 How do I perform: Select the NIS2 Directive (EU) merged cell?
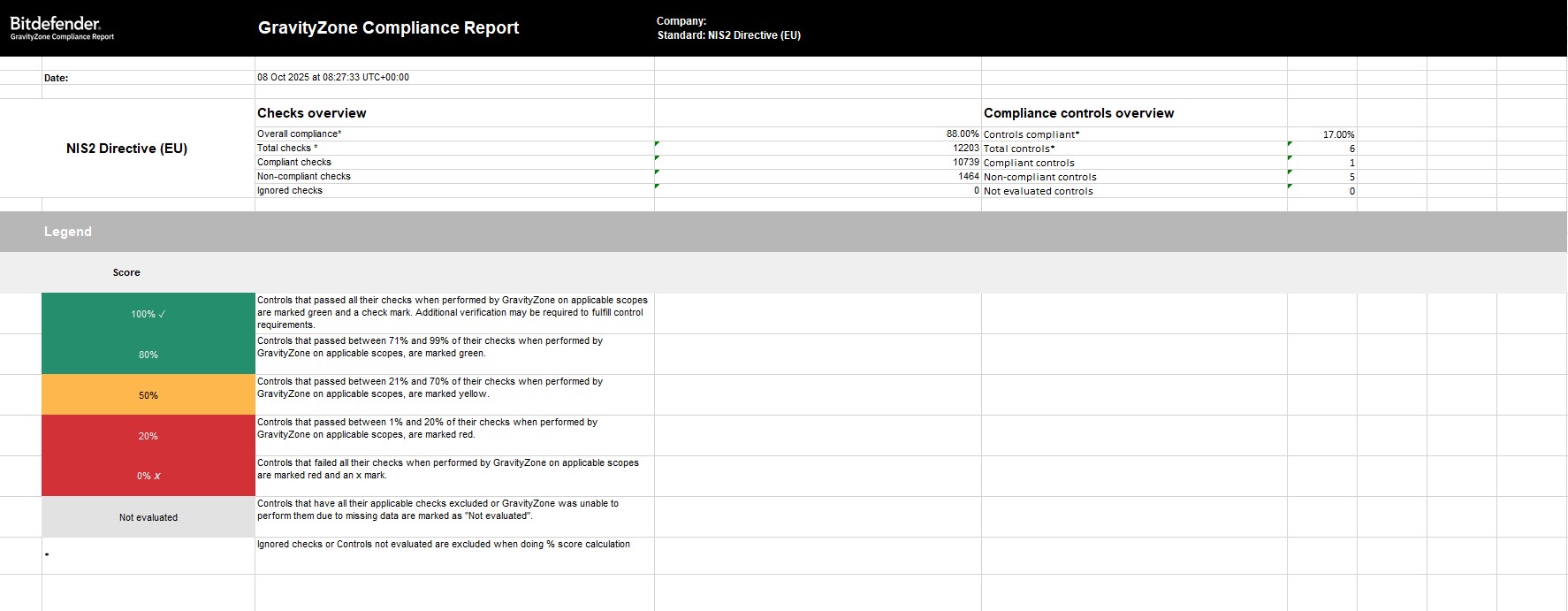(x=127, y=149)
